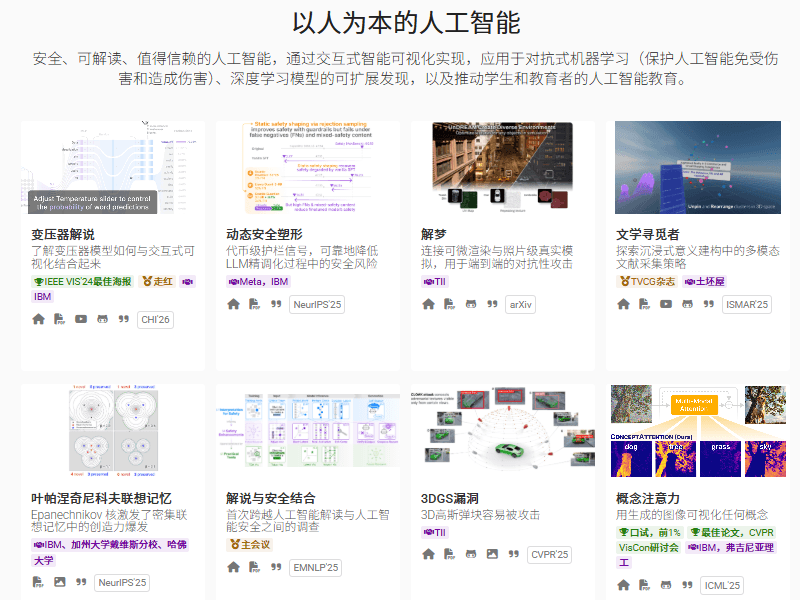This screenshot has width=800, height=600.
Task: Click NeurIPS'25 button on 动态安全塑形 card
Action: point(317,305)
